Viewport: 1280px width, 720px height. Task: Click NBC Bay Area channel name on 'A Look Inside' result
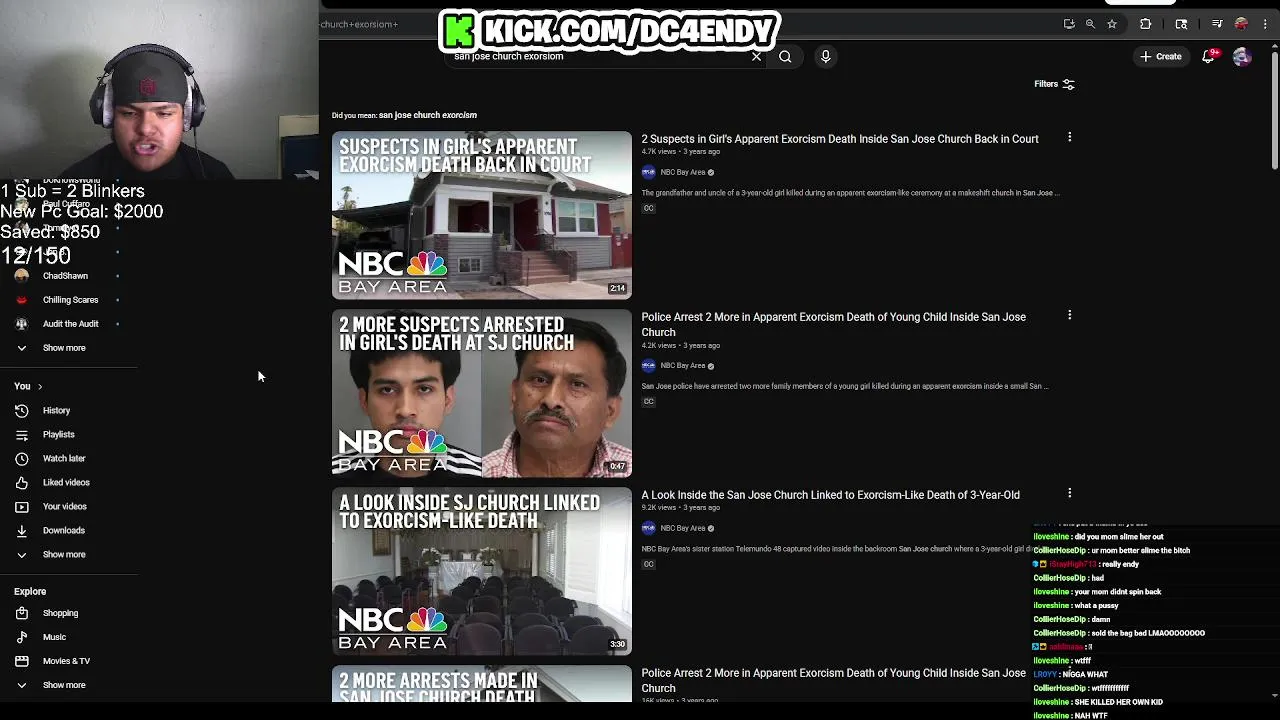pyautogui.click(x=683, y=528)
